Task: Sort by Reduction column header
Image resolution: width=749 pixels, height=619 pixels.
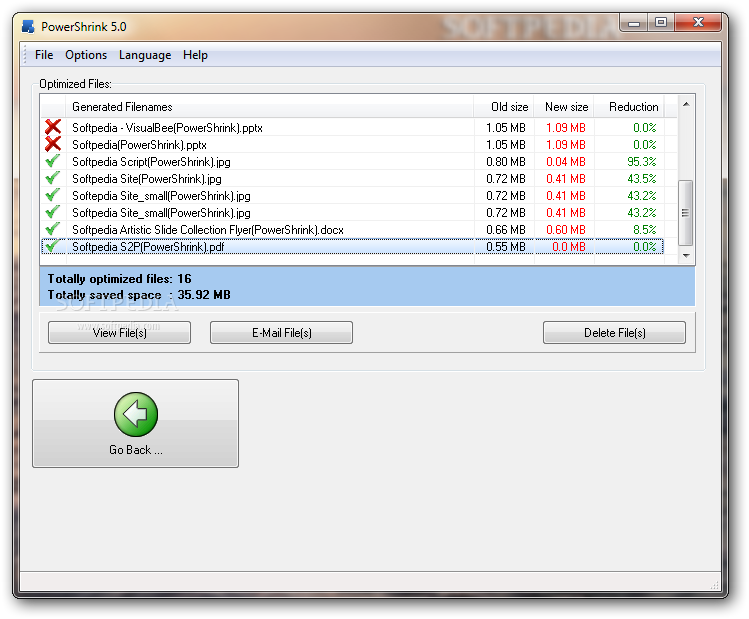Action: tap(629, 107)
